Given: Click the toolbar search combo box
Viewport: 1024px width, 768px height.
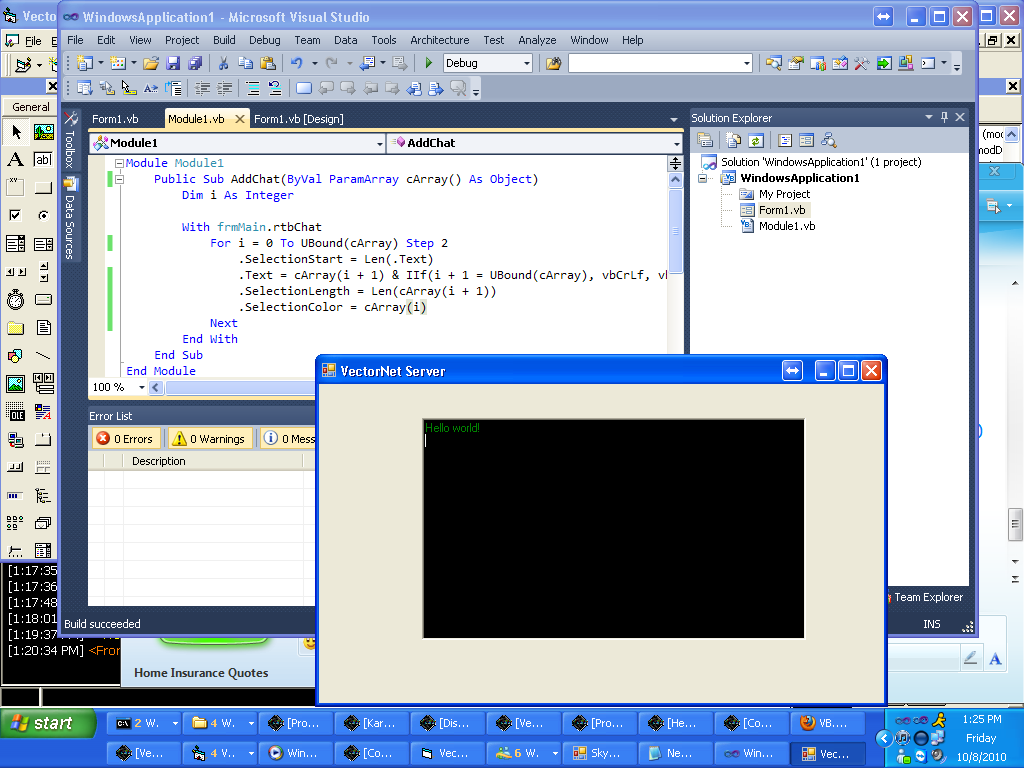Looking at the screenshot, I should tap(660, 63).
